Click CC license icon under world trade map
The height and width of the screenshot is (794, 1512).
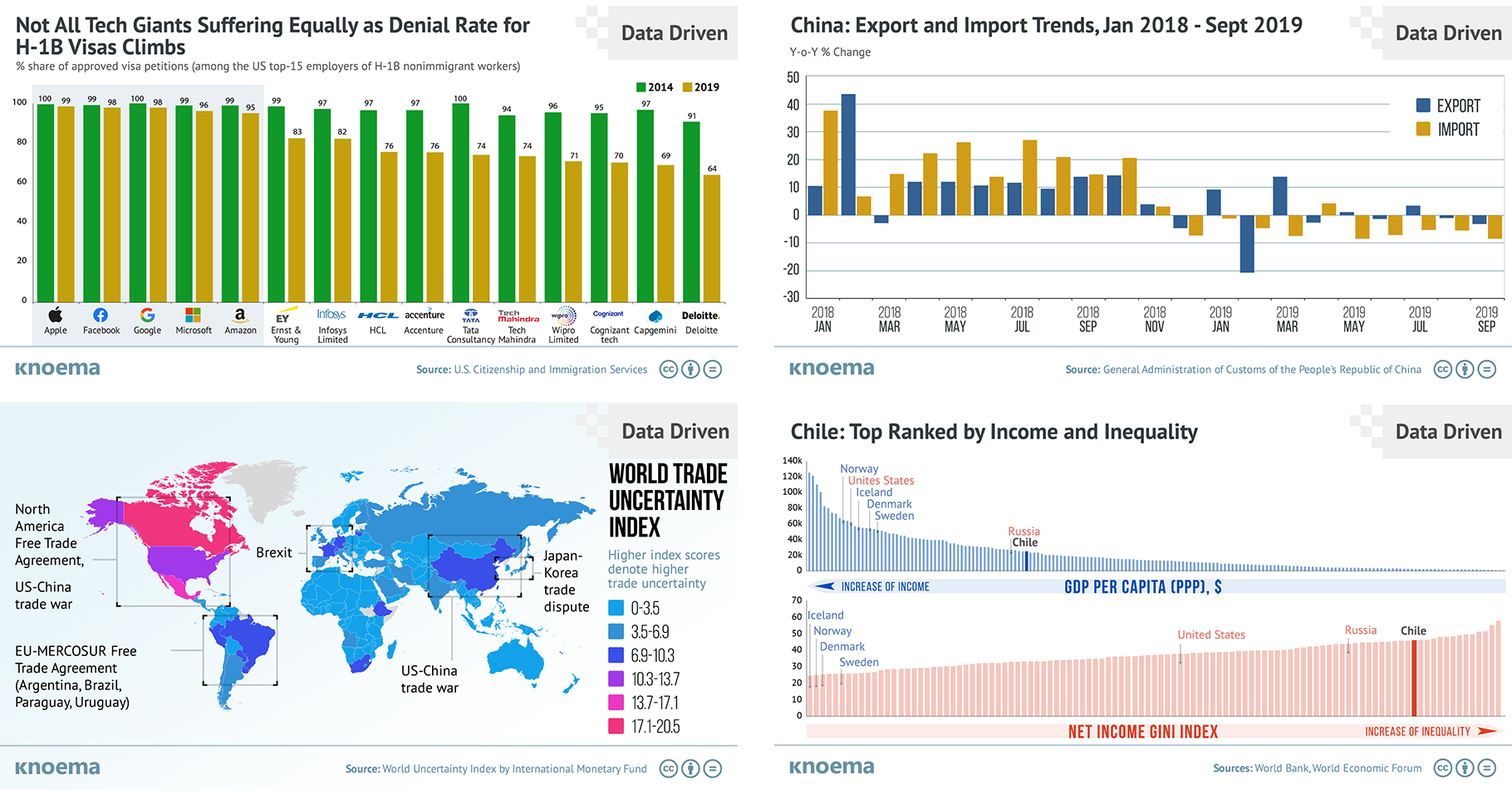(669, 769)
